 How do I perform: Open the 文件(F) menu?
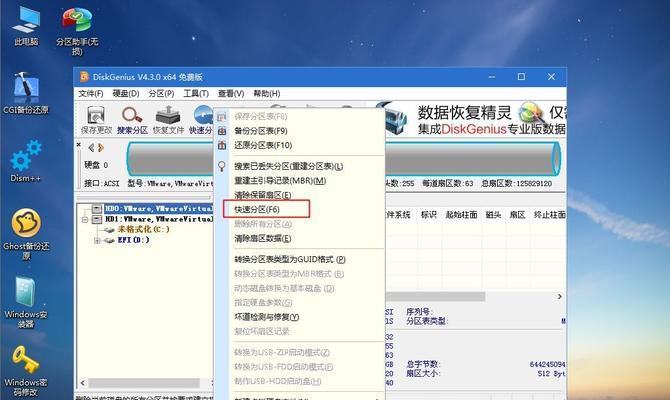click(91, 93)
